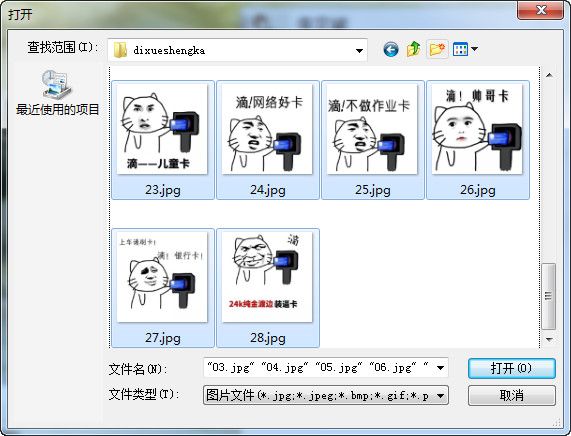The image size is (571, 436).
Task: Go back with the blue back arrow icon
Action: pyautogui.click(x=391, y=49)
